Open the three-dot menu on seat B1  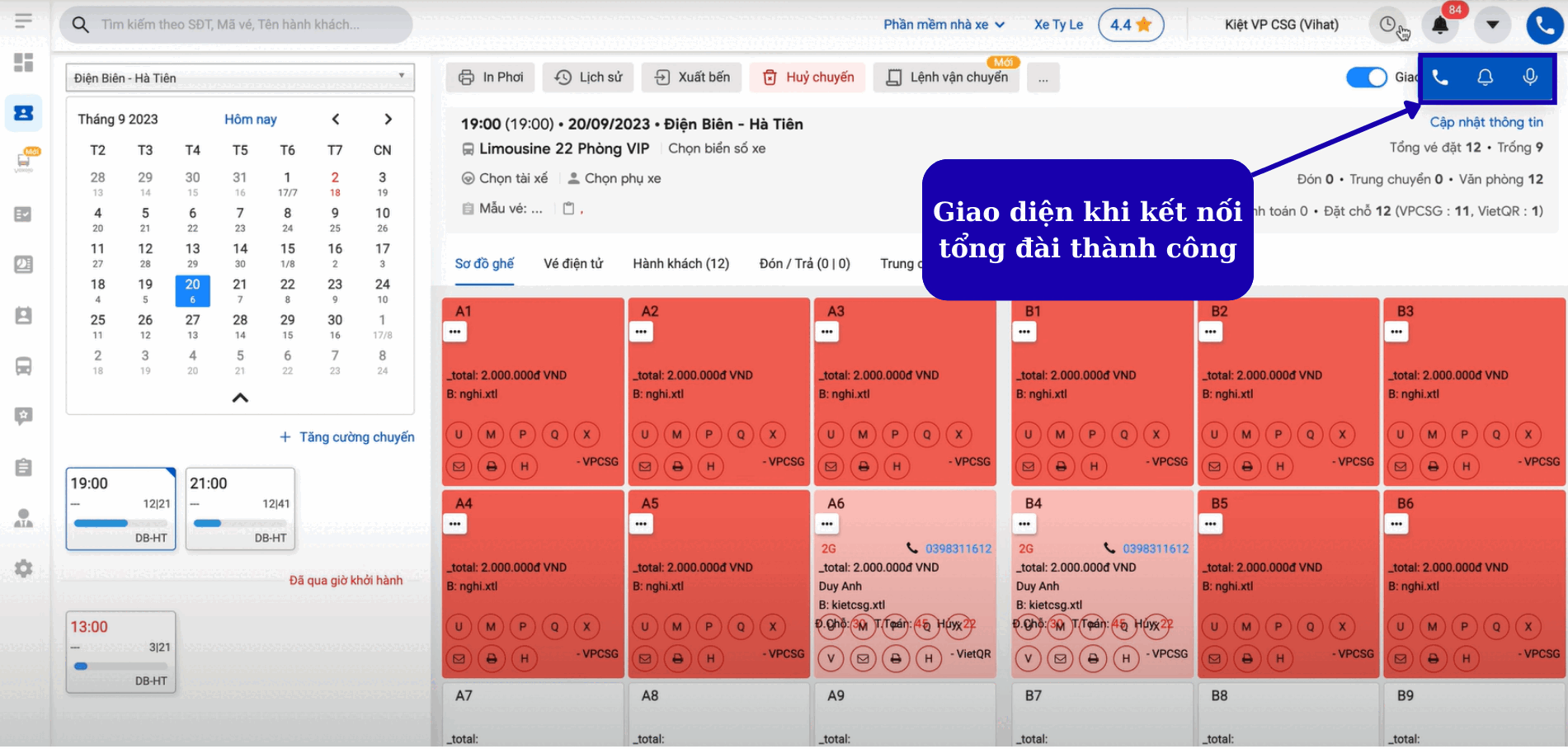pos(1024,332)
